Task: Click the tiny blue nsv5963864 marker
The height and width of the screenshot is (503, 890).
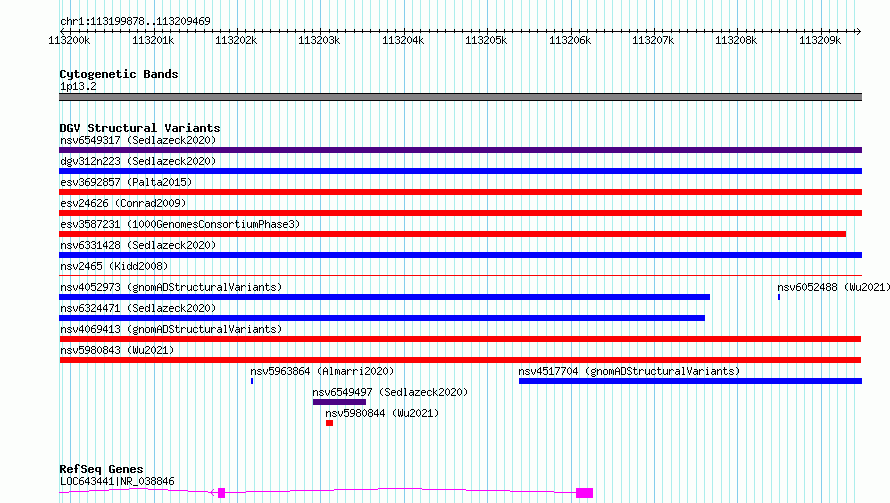Action: click(252, 381)
